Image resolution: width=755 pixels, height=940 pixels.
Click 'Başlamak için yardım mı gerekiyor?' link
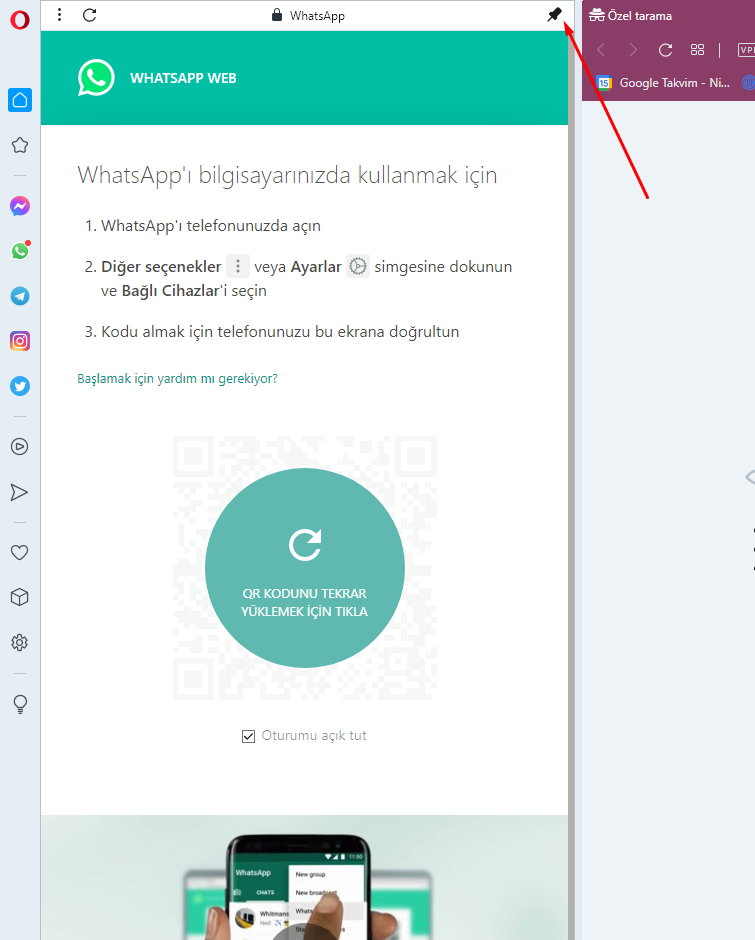[178, 378]
